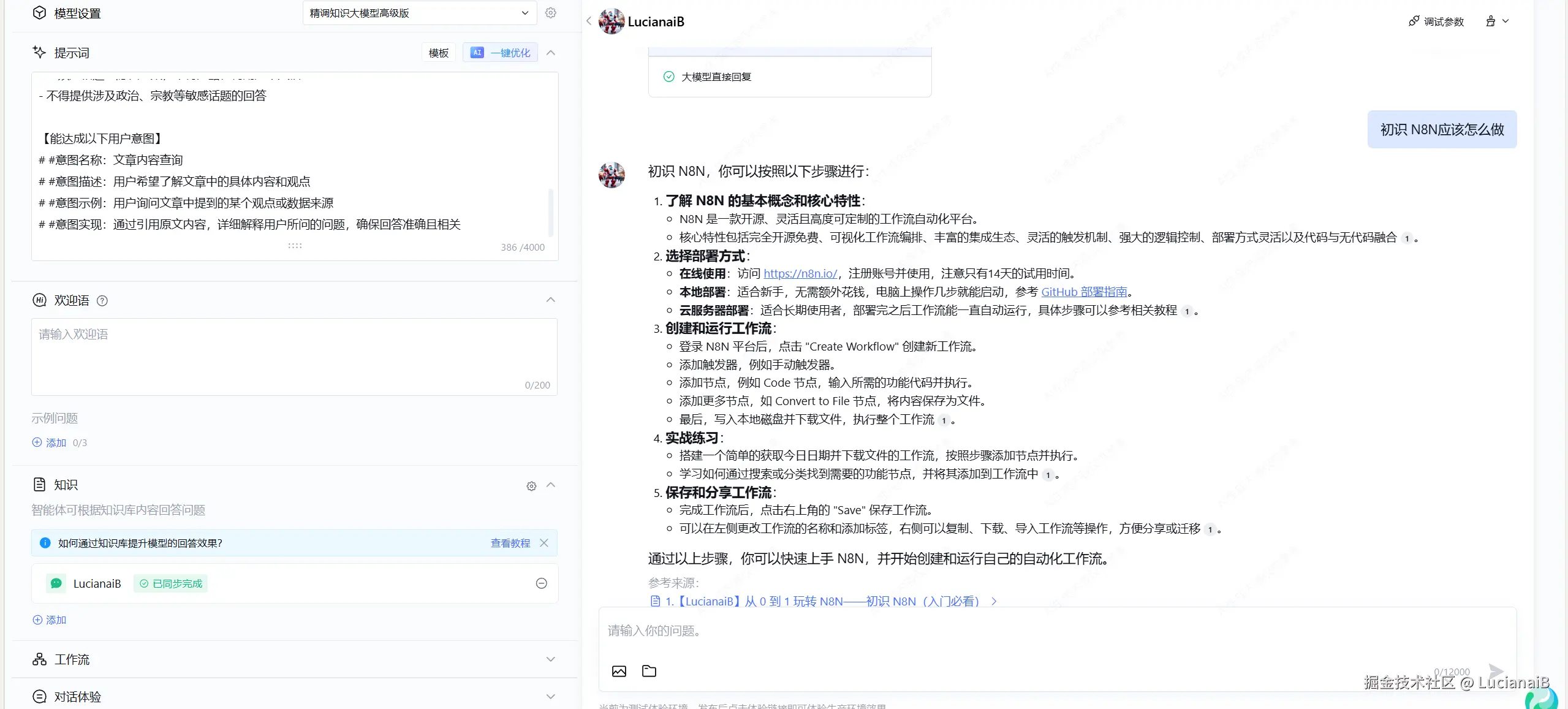Dismiss the knowledge tip banner with X
The image size is (1568, 709).
pyautogui.click(x=544, y=543)
